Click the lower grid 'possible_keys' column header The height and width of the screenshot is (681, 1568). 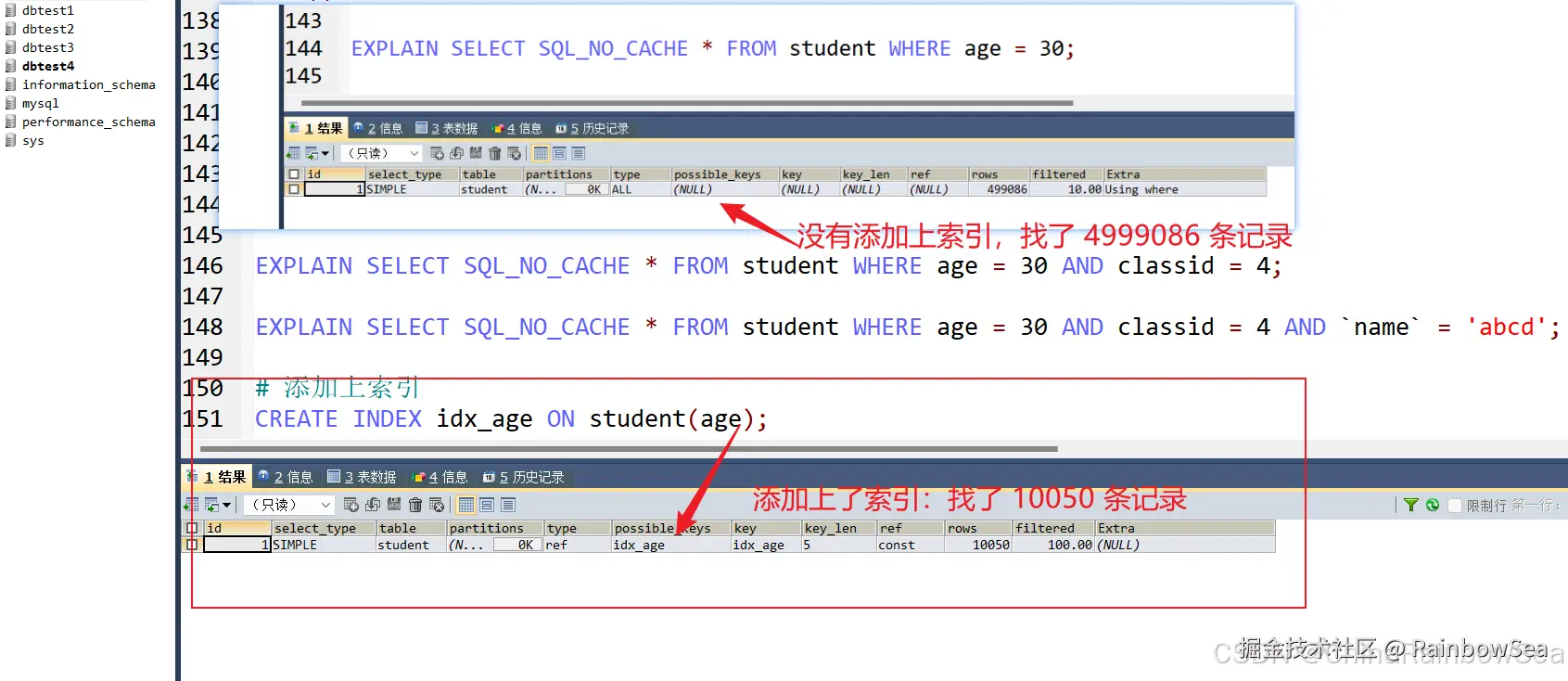click(670, 528)
